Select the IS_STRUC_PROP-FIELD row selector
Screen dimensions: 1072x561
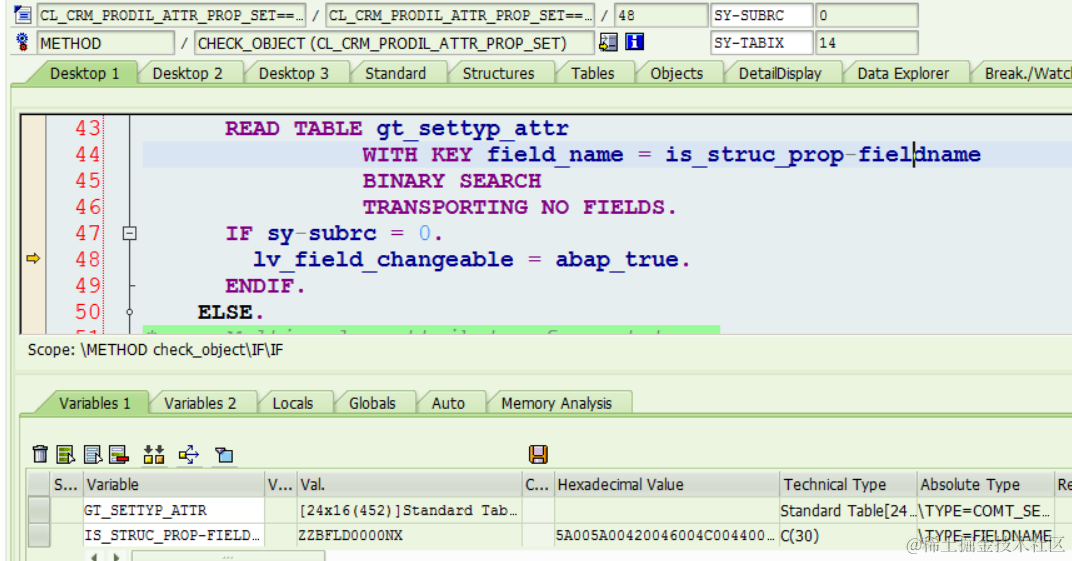(x=39, y=535)
